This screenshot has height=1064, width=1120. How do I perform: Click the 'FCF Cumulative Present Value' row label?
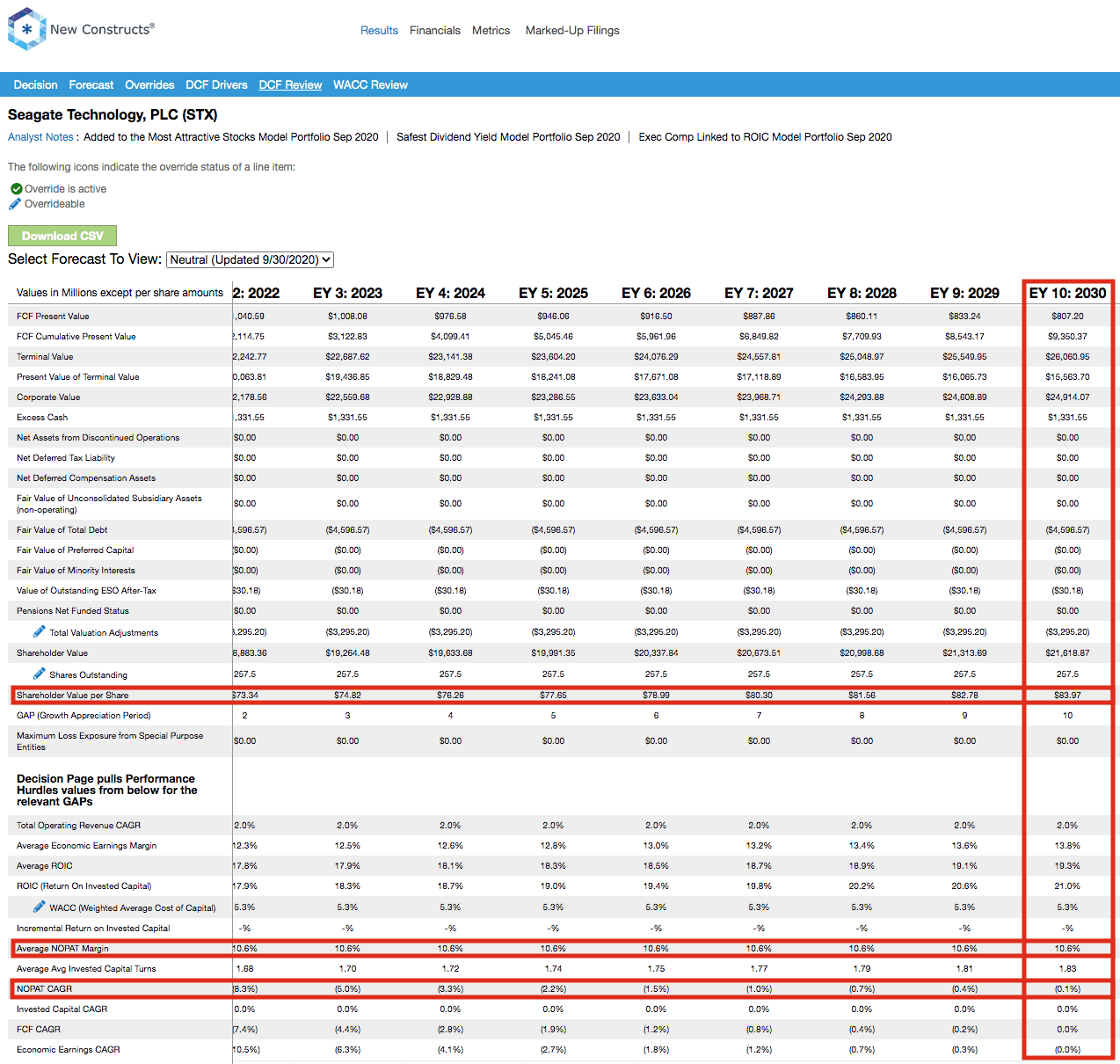point(76,336)
